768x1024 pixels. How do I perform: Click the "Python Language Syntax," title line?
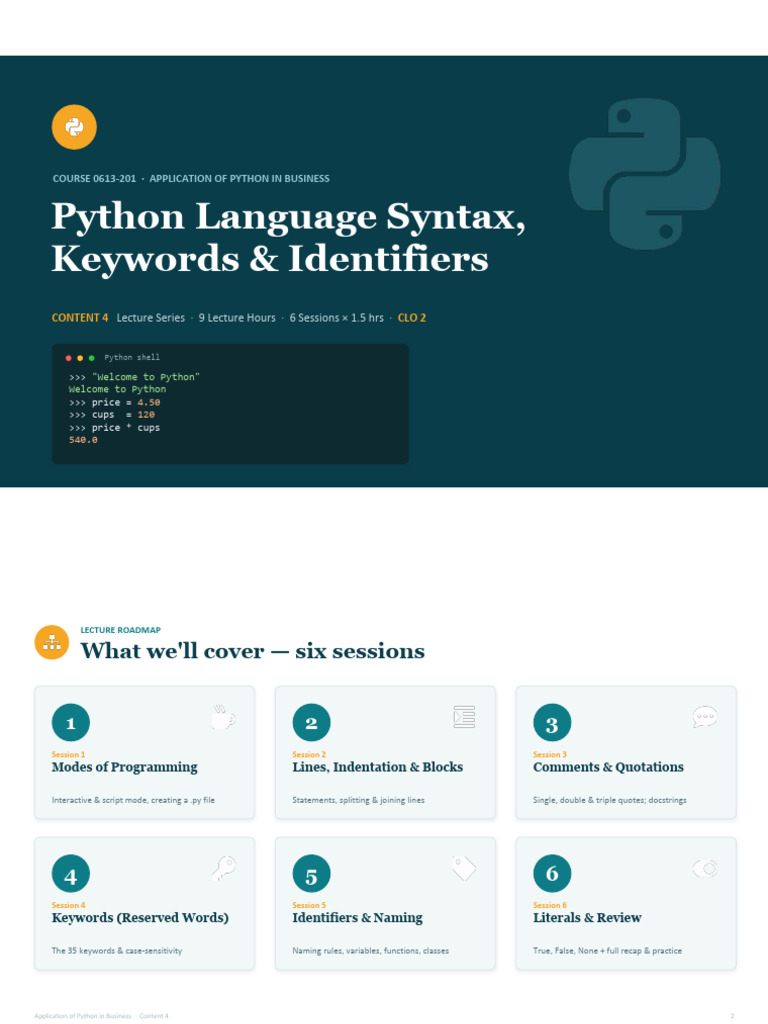pos(288,216)
